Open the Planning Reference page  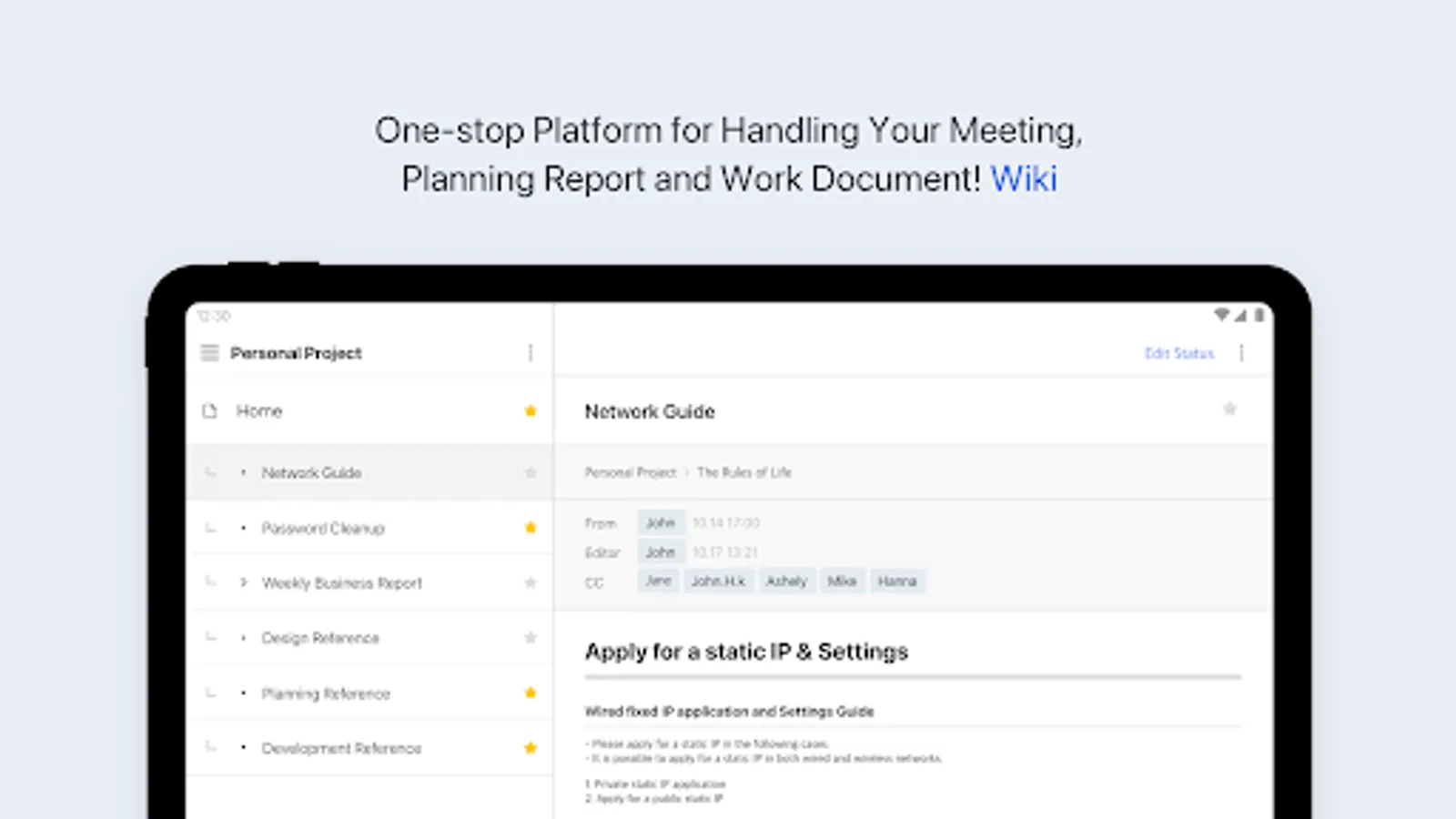326,693
